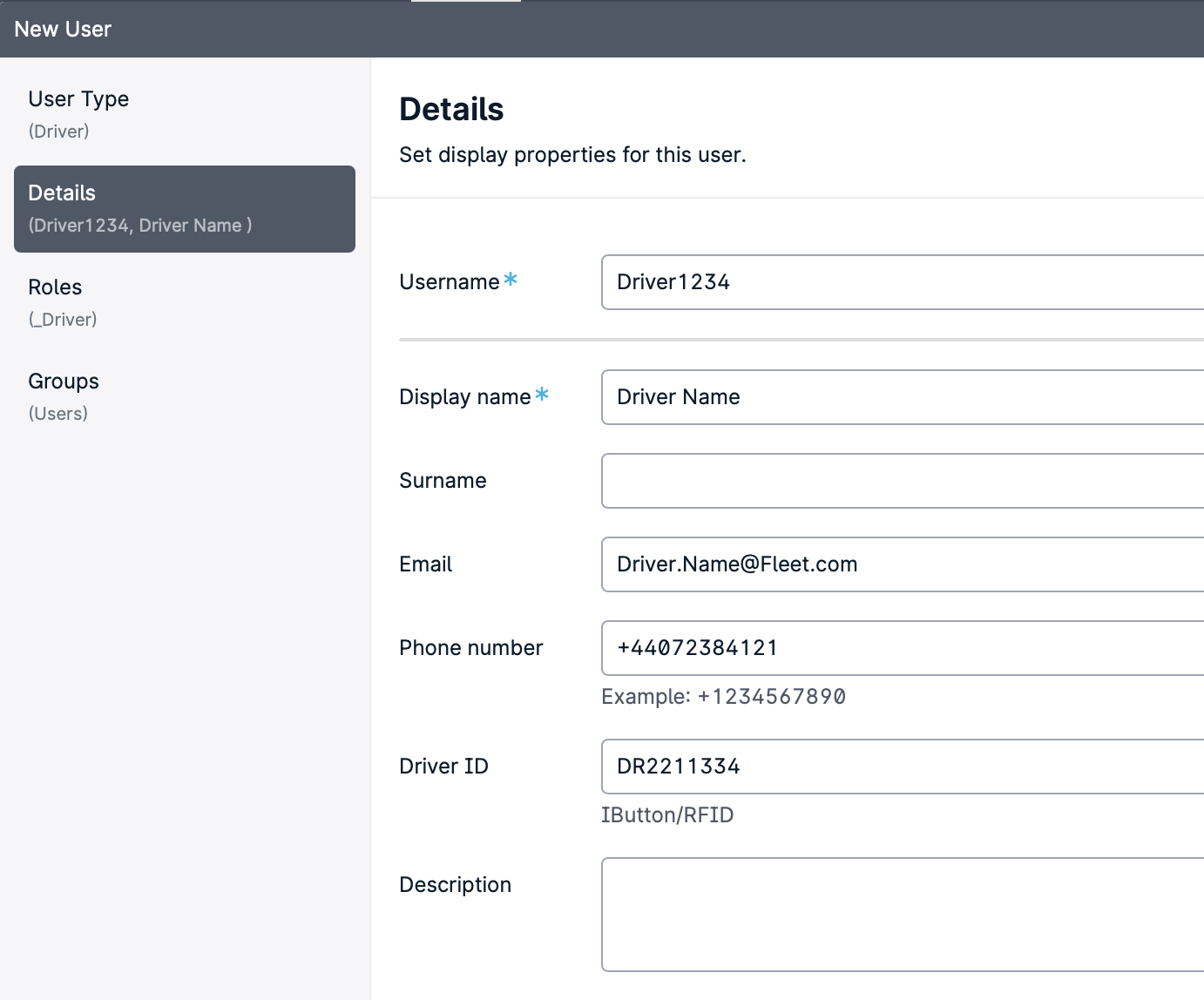Click the empty Surname text box

(x=902, y=481)
